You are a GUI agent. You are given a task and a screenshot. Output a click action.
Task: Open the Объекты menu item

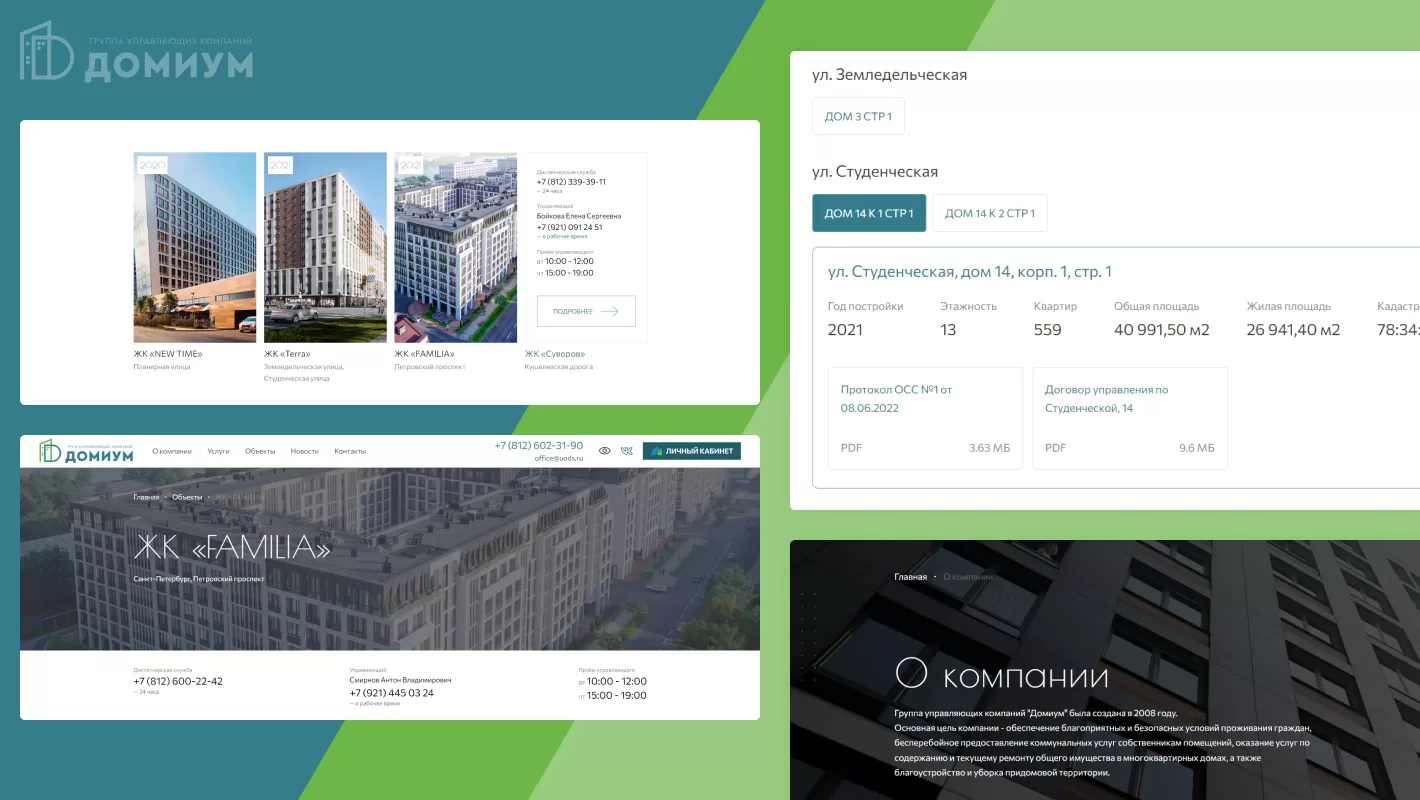[x=260, y=452]
